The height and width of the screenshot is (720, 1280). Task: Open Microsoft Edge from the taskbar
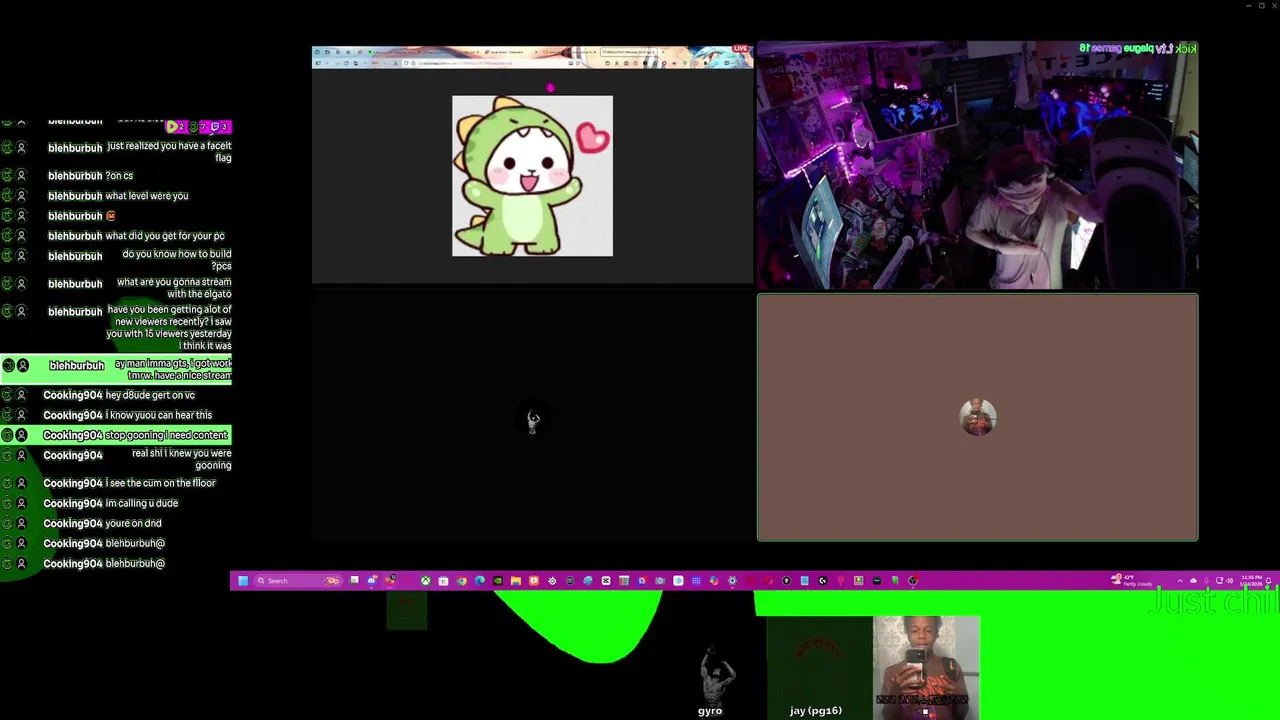(480, 580)
